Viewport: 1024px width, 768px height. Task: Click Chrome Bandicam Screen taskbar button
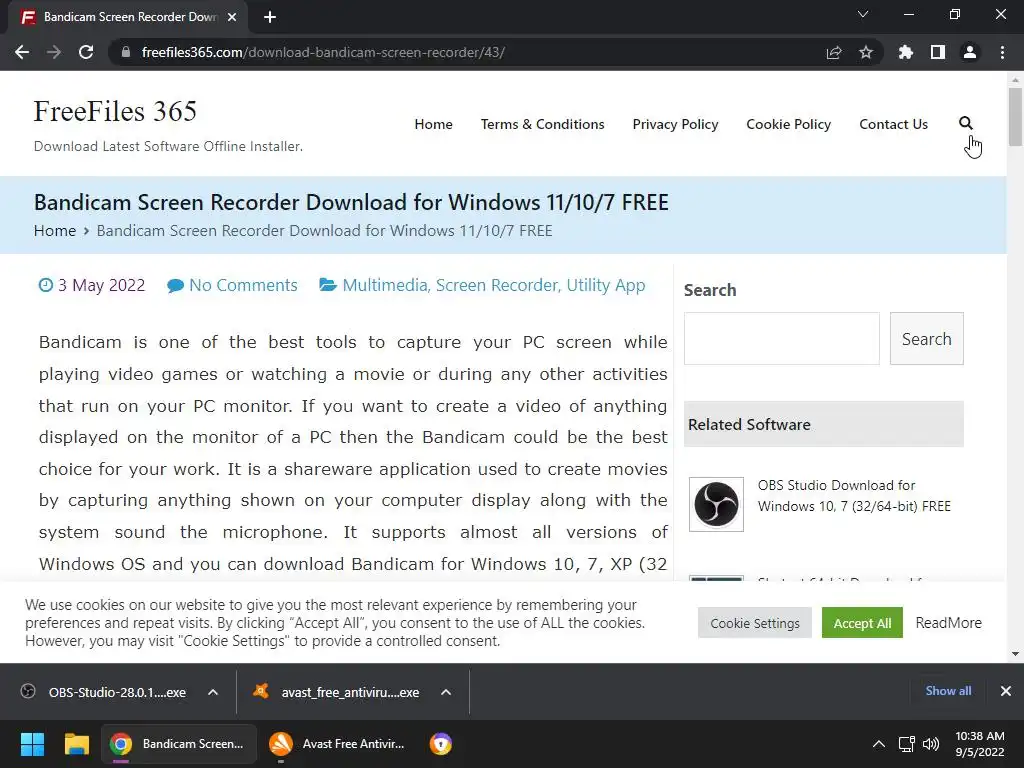pyautogui.click(x=178, y=744)
